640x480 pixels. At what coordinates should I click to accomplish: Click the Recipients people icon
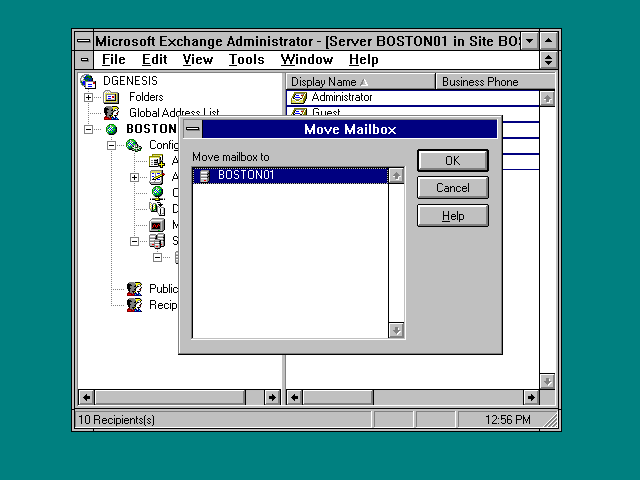(134, 305)
